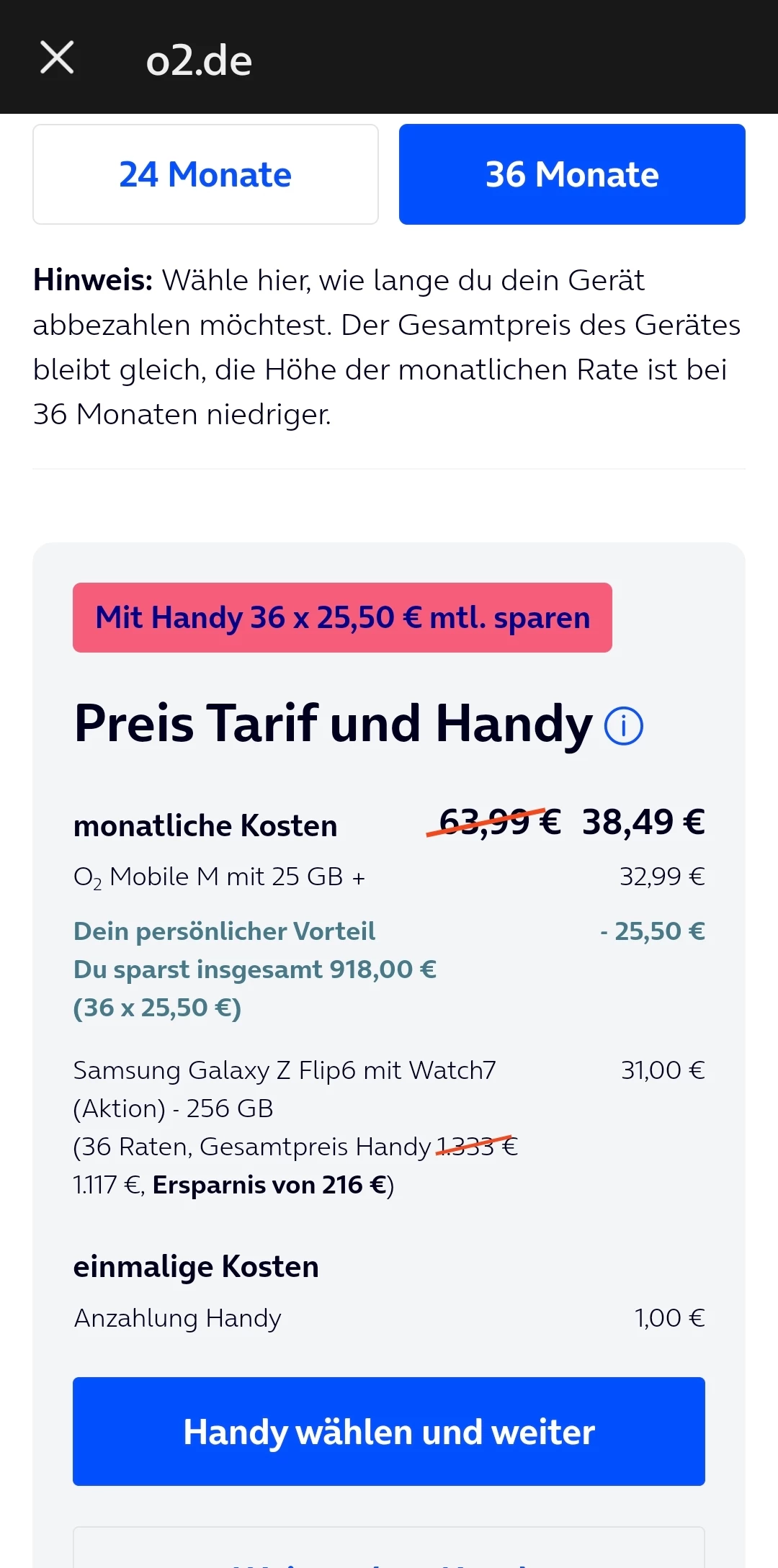Image resolution: width=778 pixels, height=1568 pixels.
Task: Tap the 'Preis Tarif und Handy' heading
Action: pos(333,724)
